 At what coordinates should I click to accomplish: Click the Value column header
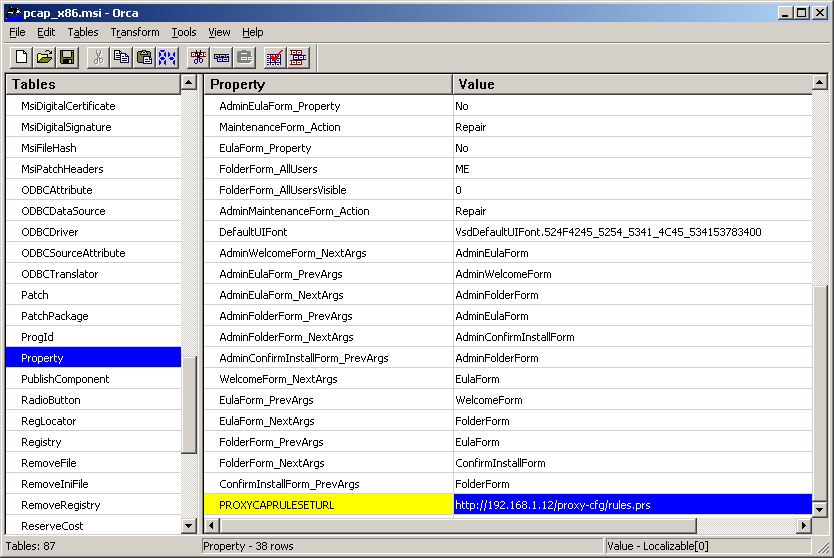pyautogui.click(x=630, y=84)
